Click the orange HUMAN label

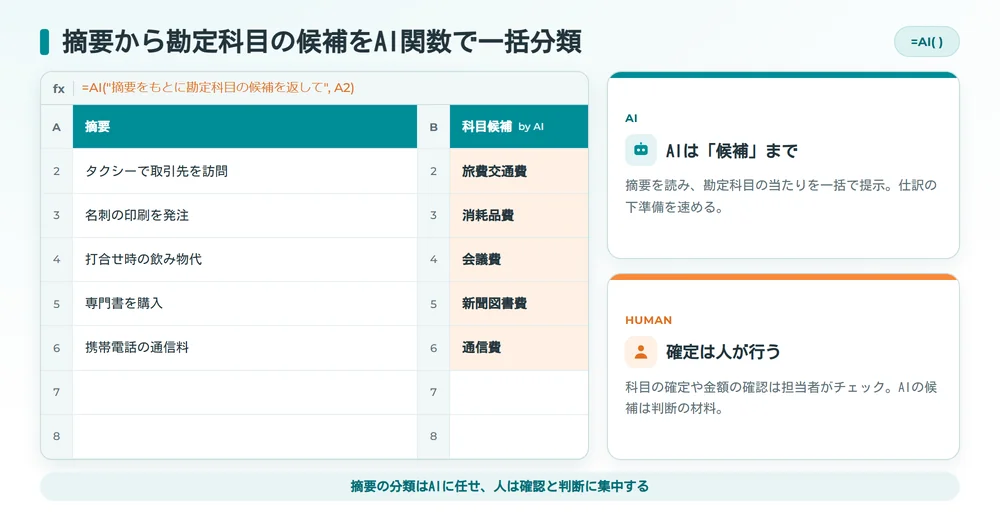(x=649, y=320)
